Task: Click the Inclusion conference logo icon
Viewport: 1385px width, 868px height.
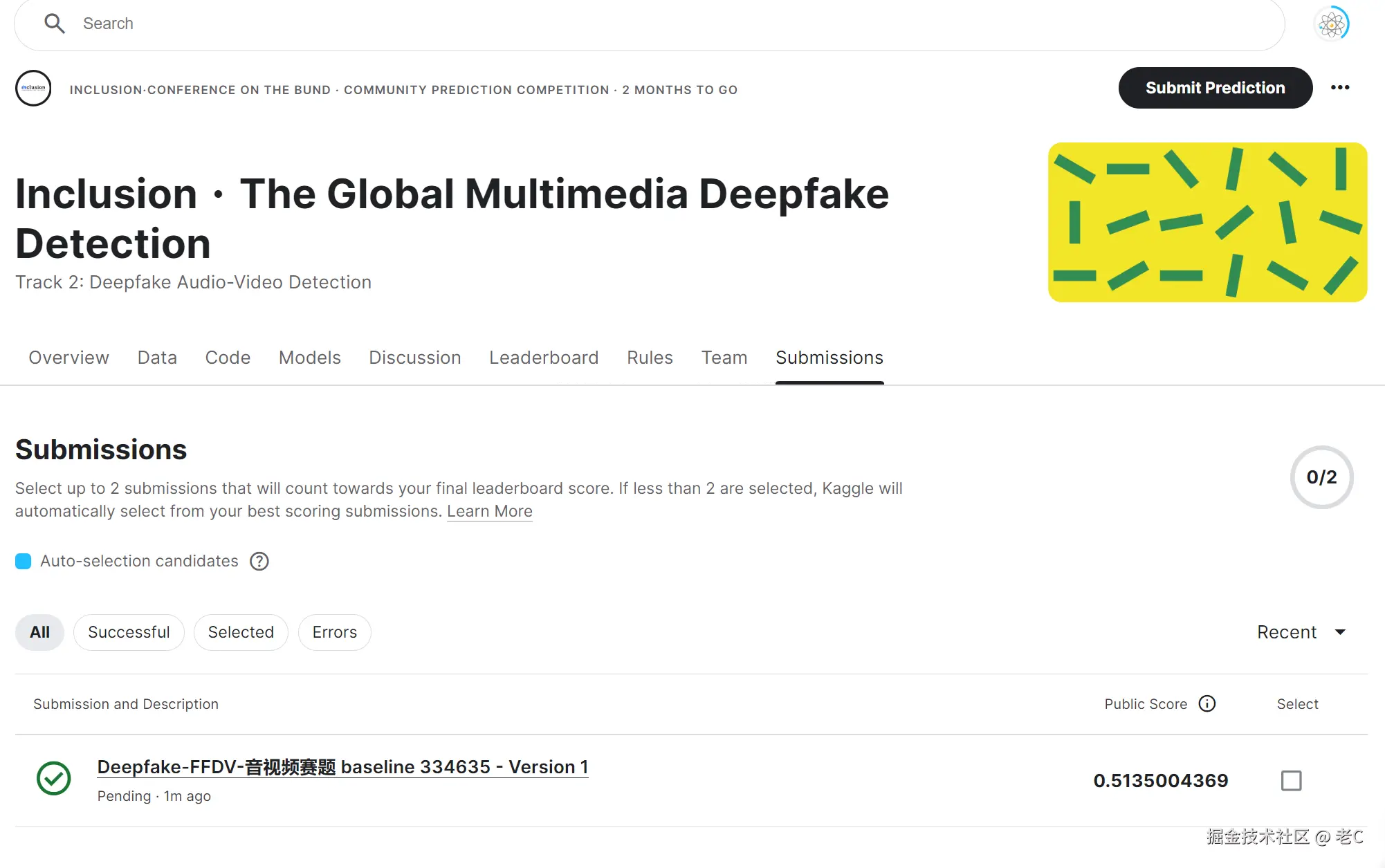Action: pos(33,88)
